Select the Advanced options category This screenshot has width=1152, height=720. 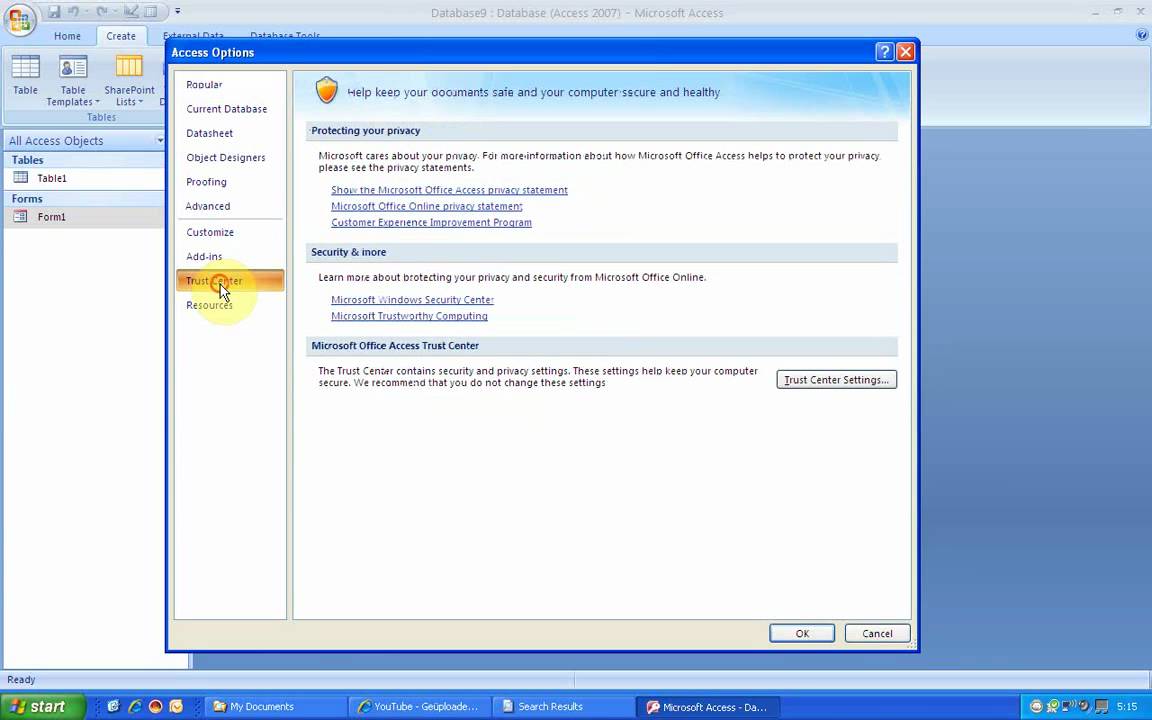point(230,206)
